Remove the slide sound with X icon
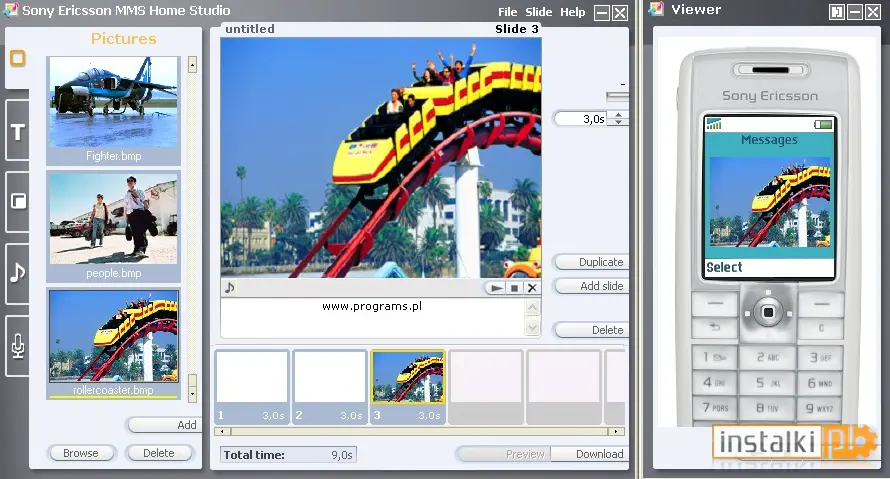 point(532,288)
